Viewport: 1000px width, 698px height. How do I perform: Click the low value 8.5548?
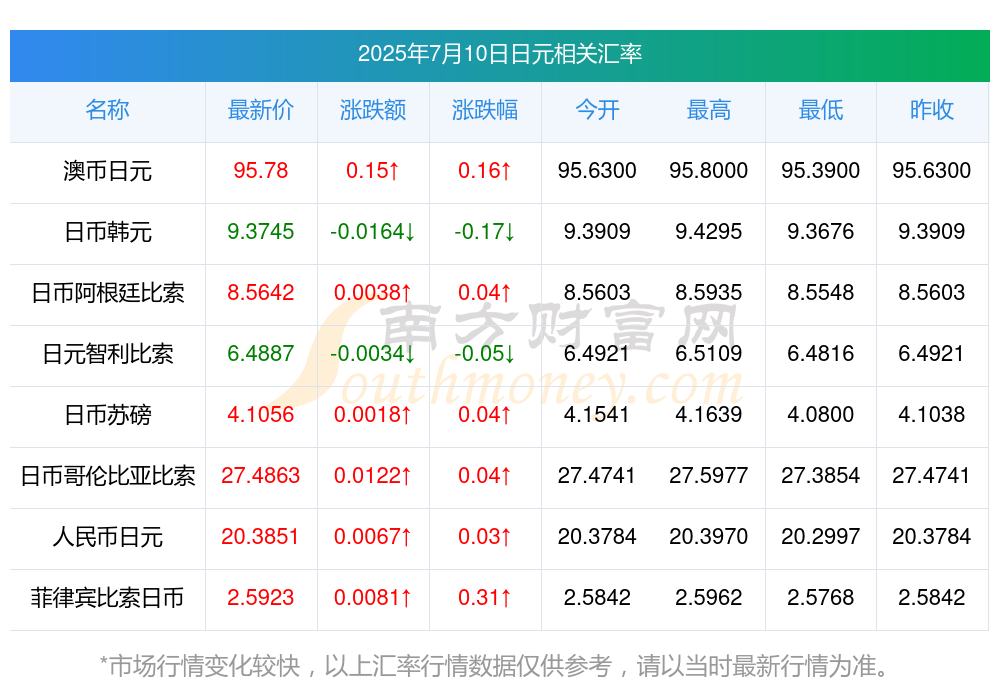coord(820,292)
